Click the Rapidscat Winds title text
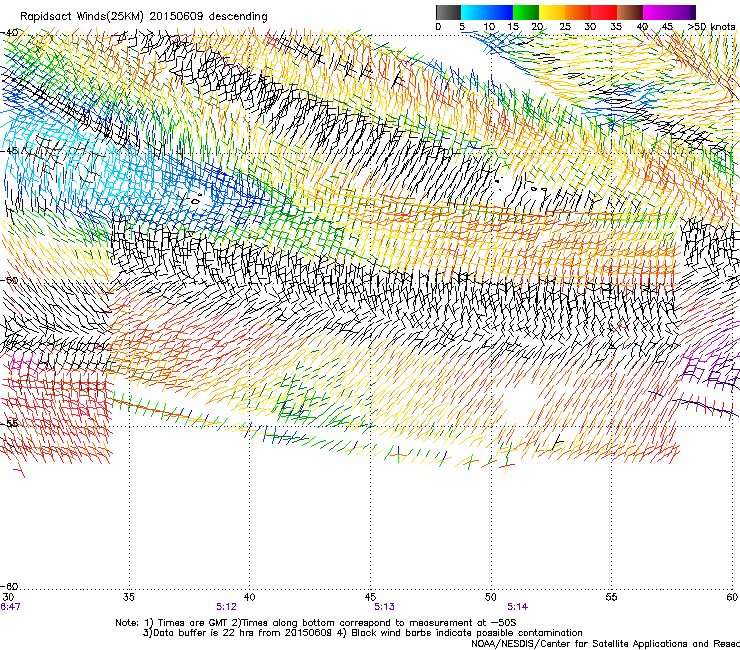Viewport: 740px width, 650px height. click(x=143, y=16)
